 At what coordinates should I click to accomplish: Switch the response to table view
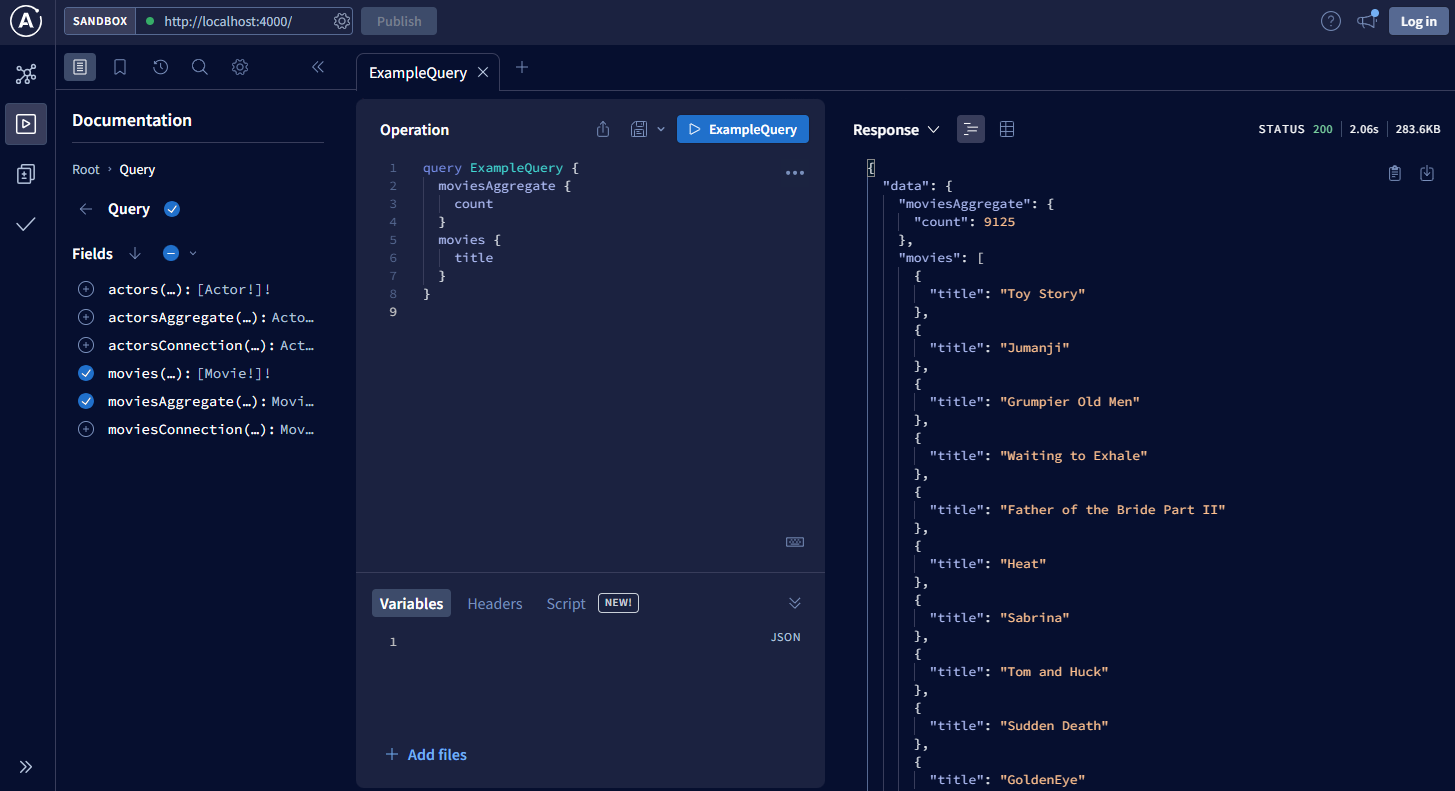tap(1007, 128)
